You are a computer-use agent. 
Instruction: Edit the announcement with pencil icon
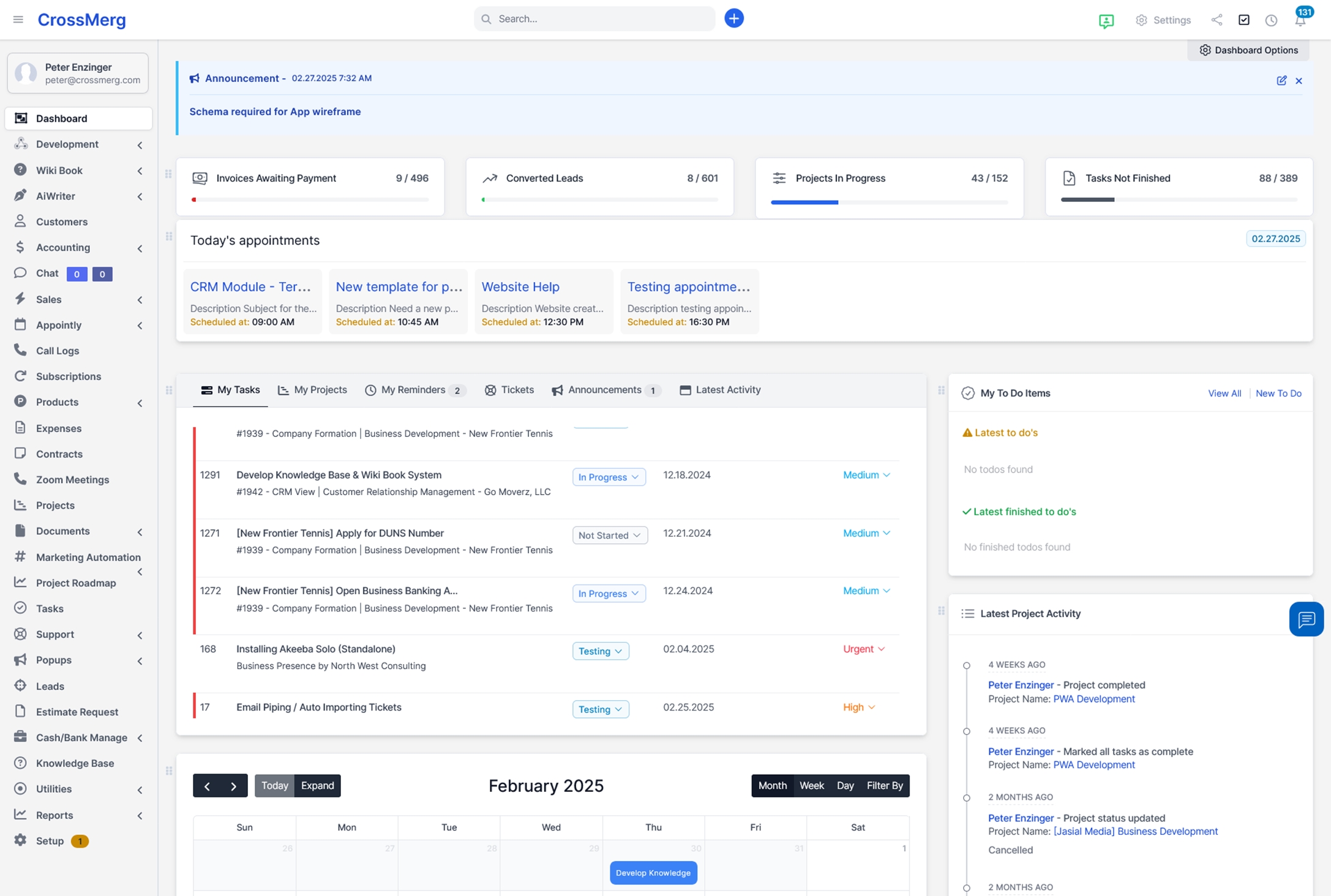click(x=1281, y=81)
